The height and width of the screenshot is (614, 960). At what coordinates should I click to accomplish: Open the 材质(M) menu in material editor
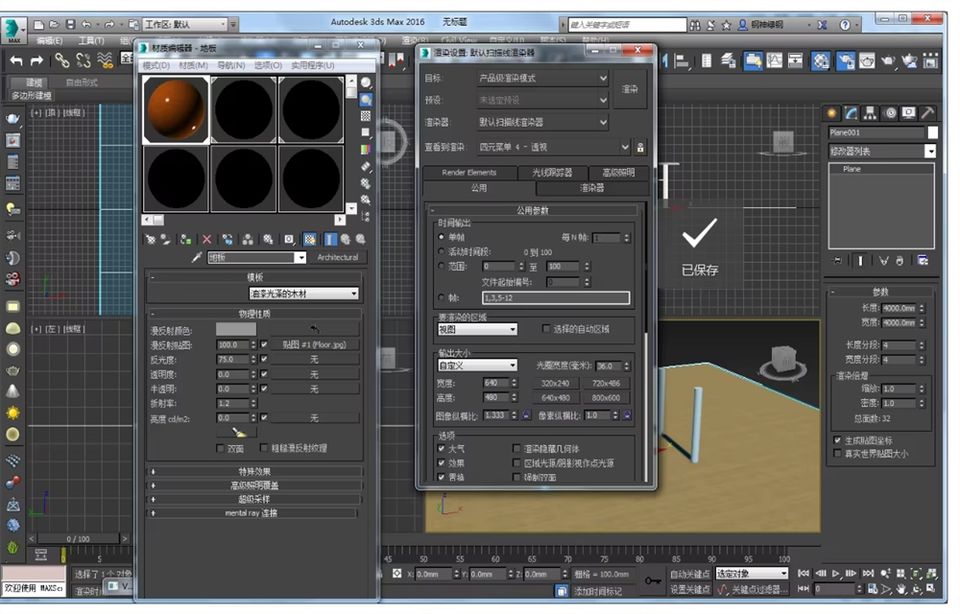coord(193,65)
